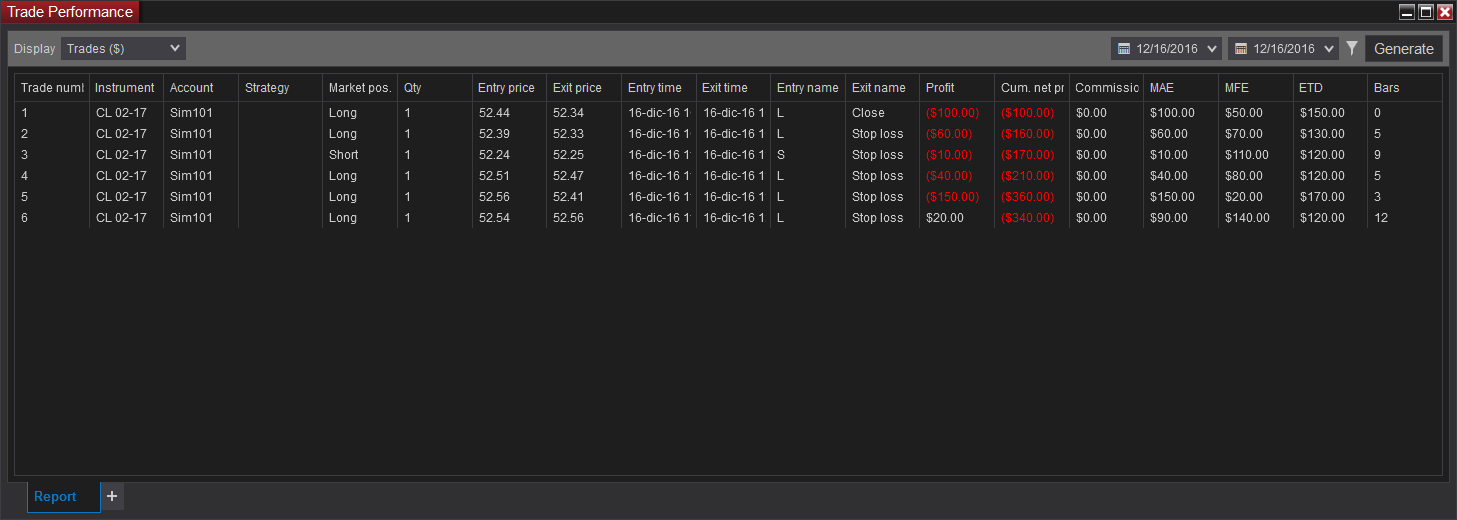1457x520 pixels.
Task: Click Bars value 12
Action: (x=1405, y=218)
